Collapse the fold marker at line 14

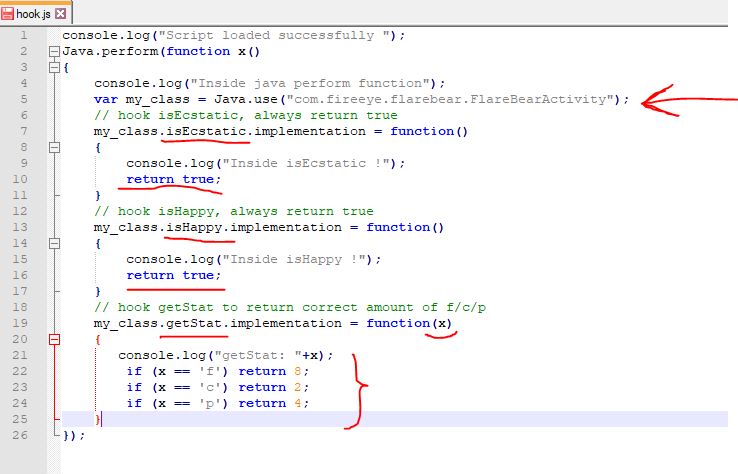click(x=55, y=243)
